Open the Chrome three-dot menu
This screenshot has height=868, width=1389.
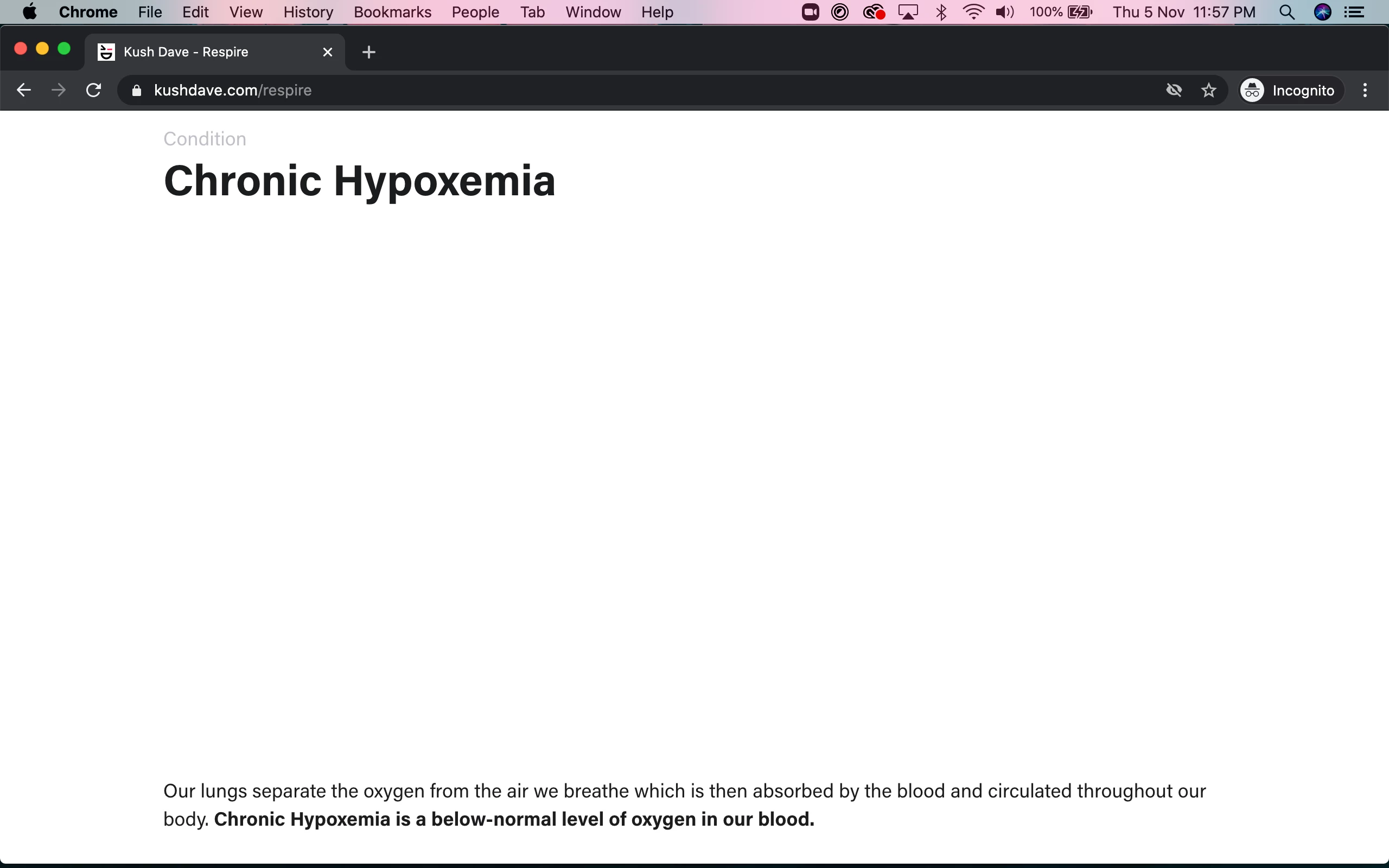pos(1365,90)
